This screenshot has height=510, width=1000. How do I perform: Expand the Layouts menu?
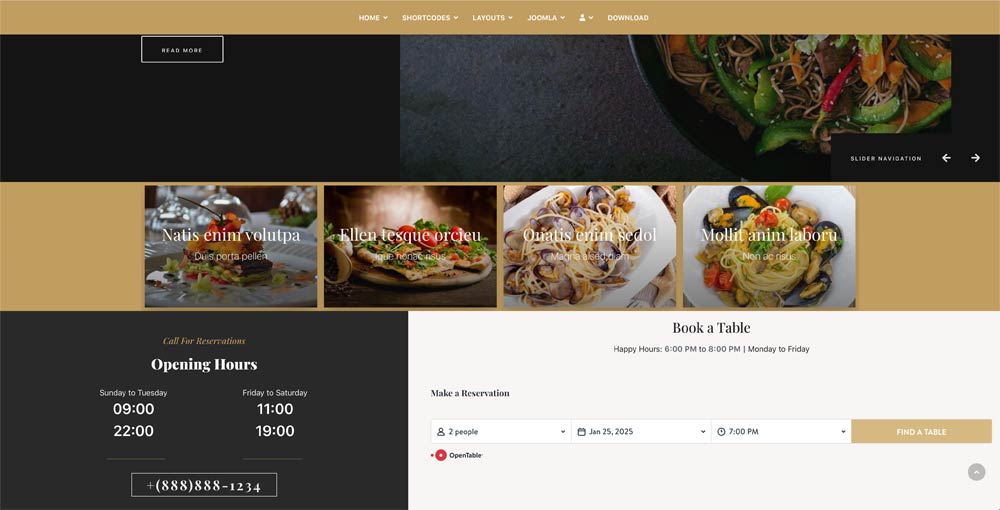(492, 18)
